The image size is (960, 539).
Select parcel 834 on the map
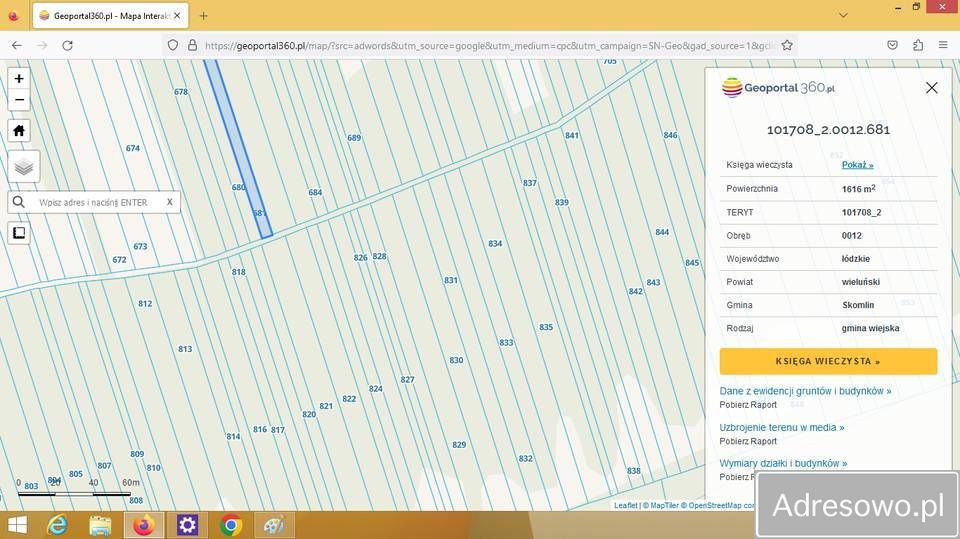(x=495, y=244)
